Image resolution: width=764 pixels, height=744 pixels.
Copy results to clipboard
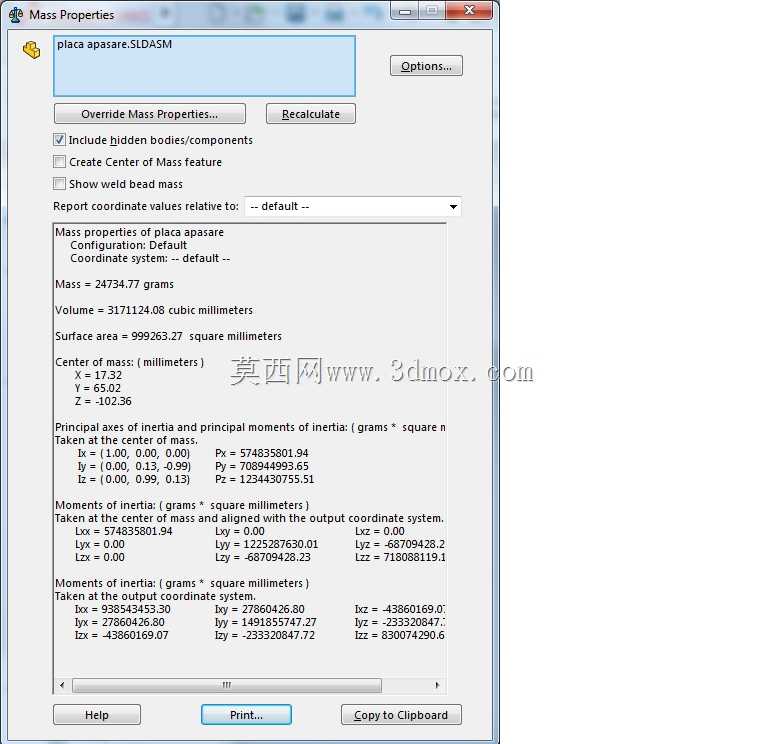coord(401,715)
